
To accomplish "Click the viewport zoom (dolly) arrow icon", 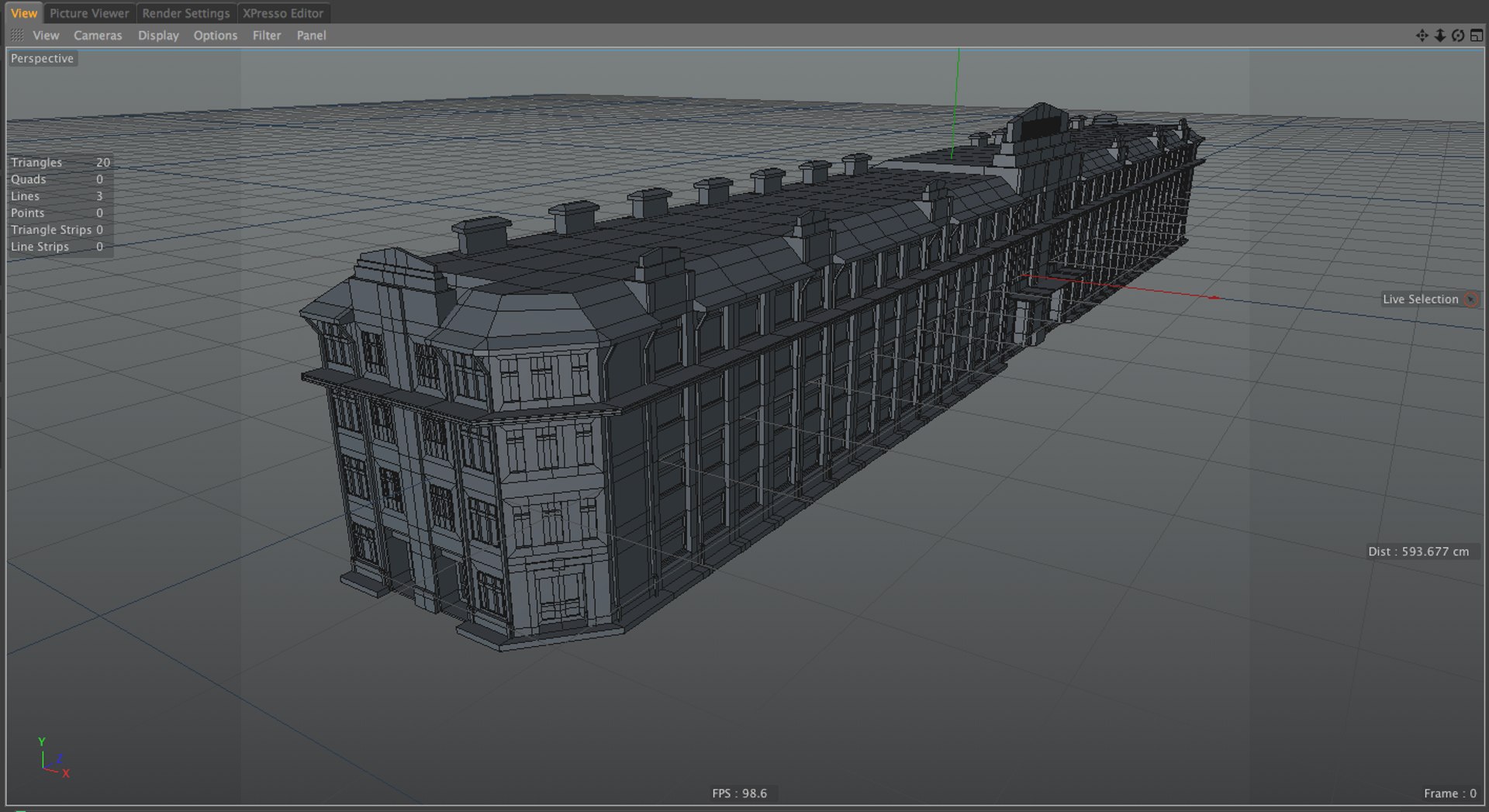I will point(1439,36).
